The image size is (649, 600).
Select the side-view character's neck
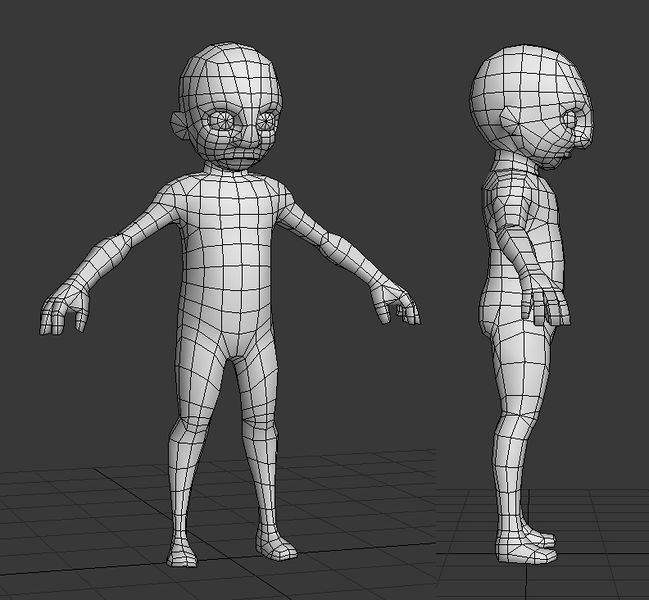pyautogui.click(x=515, y=161)
